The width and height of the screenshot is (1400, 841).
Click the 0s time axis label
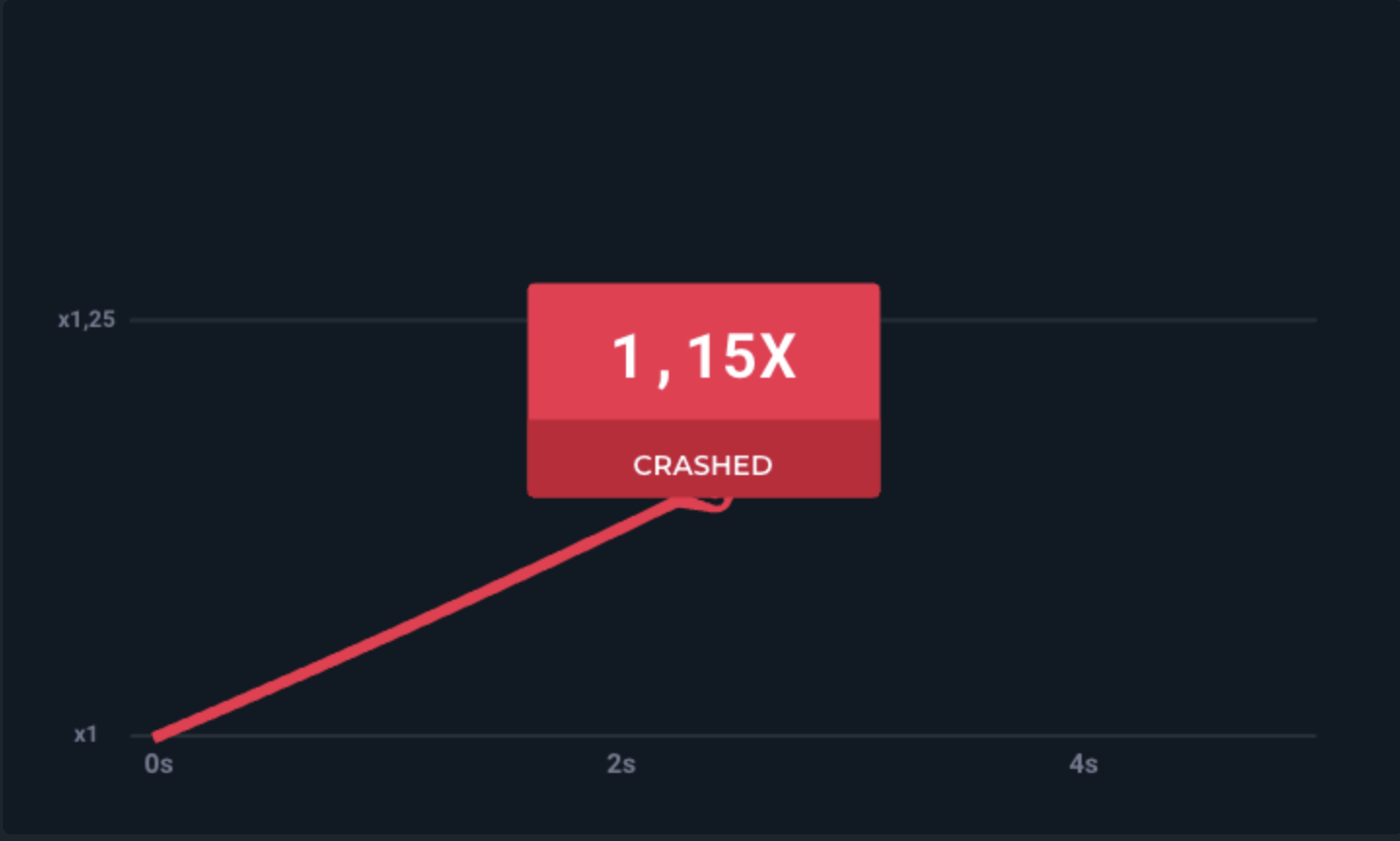[x=159, y=764]
